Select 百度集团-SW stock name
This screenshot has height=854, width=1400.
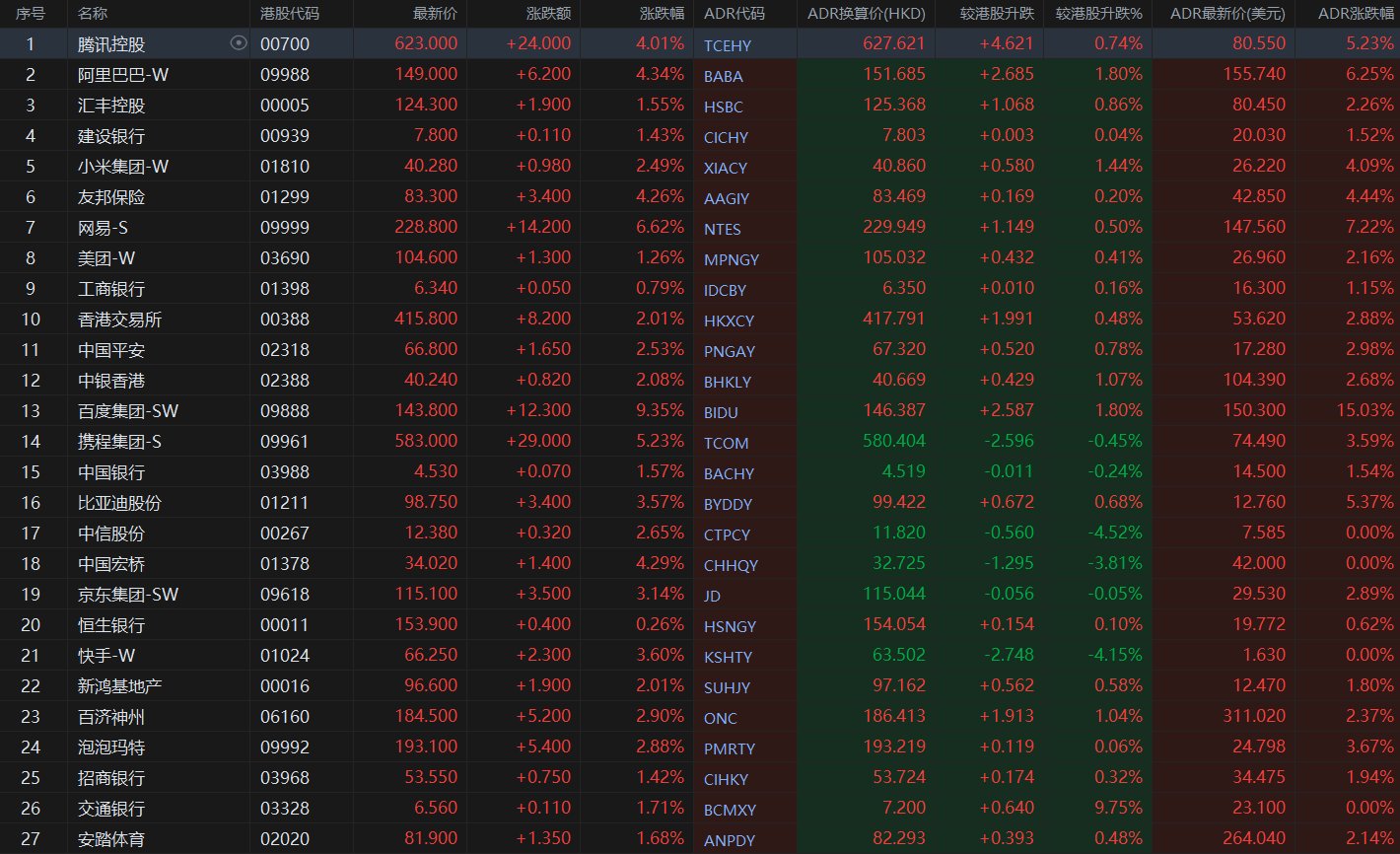coord(128,411)
